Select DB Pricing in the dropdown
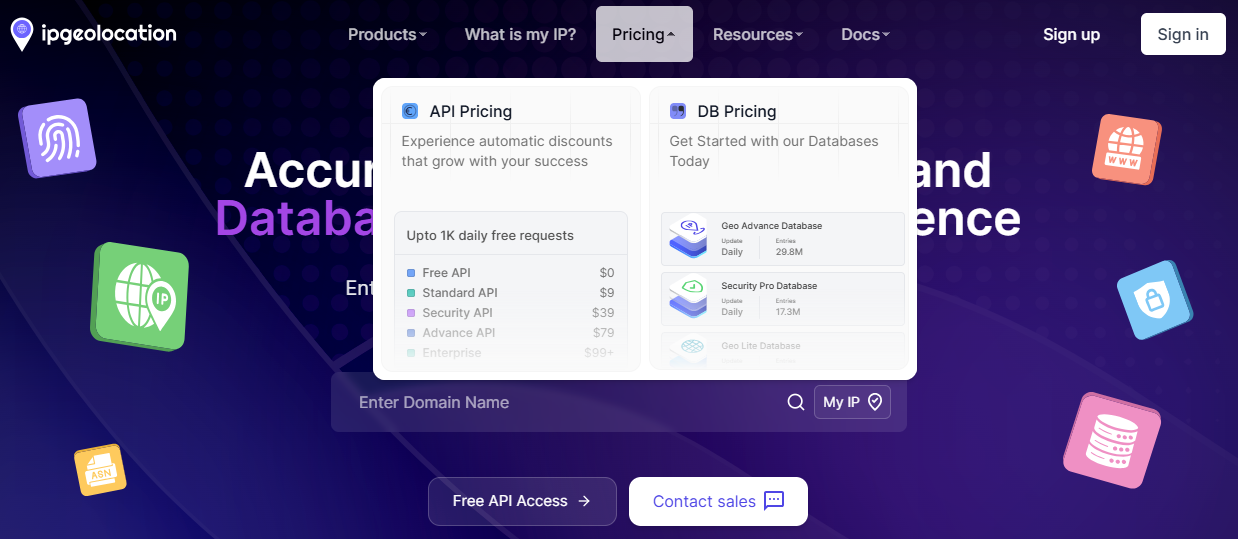This screenshot has height=539, width=1238. [x=736, y=112]
